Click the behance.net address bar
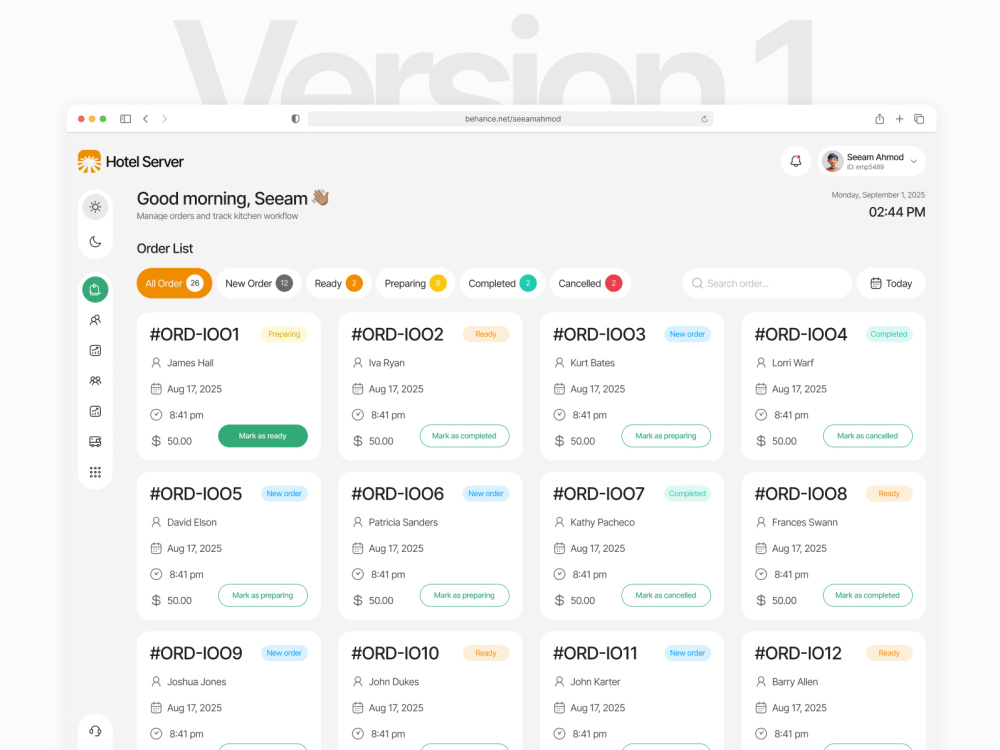Screen dimensions: 1000x750 tap(510, 119)
